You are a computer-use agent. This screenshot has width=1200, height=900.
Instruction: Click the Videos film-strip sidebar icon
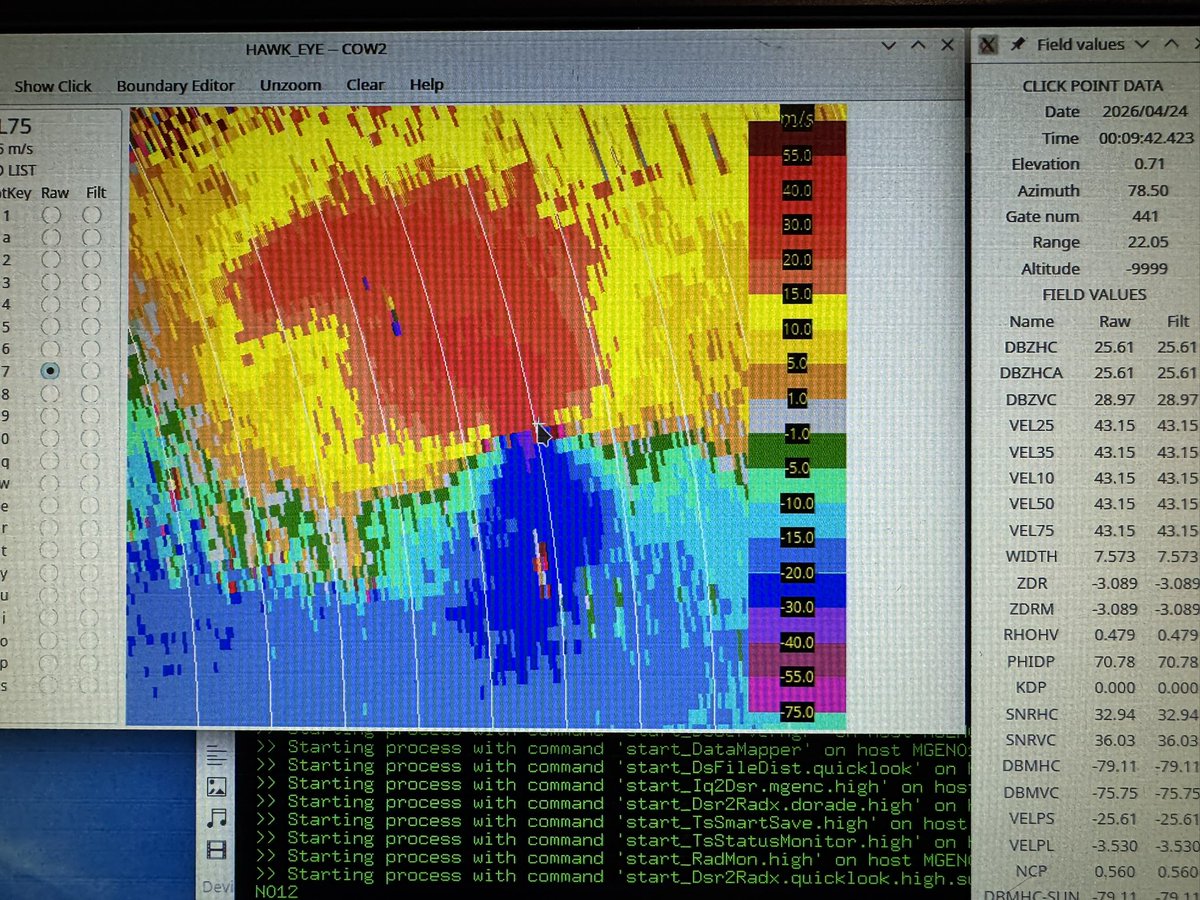pyautogui.click(x=217, y=850)
